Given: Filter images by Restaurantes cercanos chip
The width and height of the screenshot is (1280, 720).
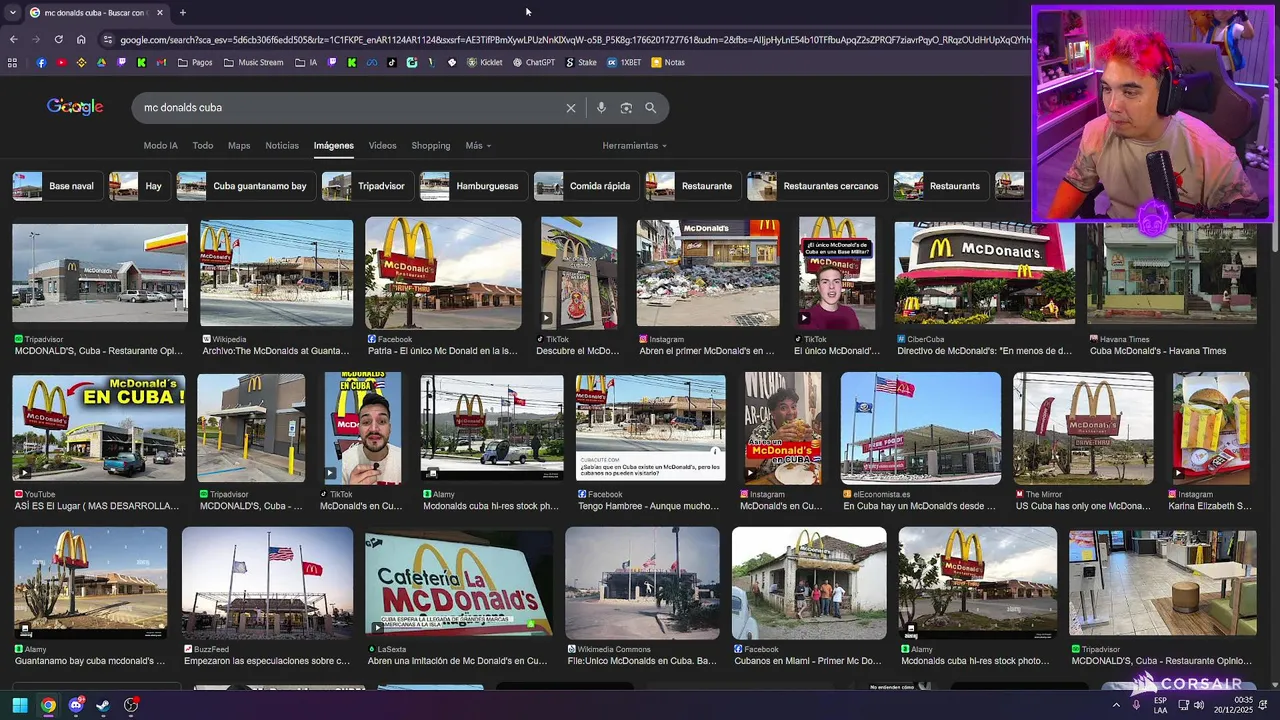Looking at the screenshot, I should coord(817,186).
